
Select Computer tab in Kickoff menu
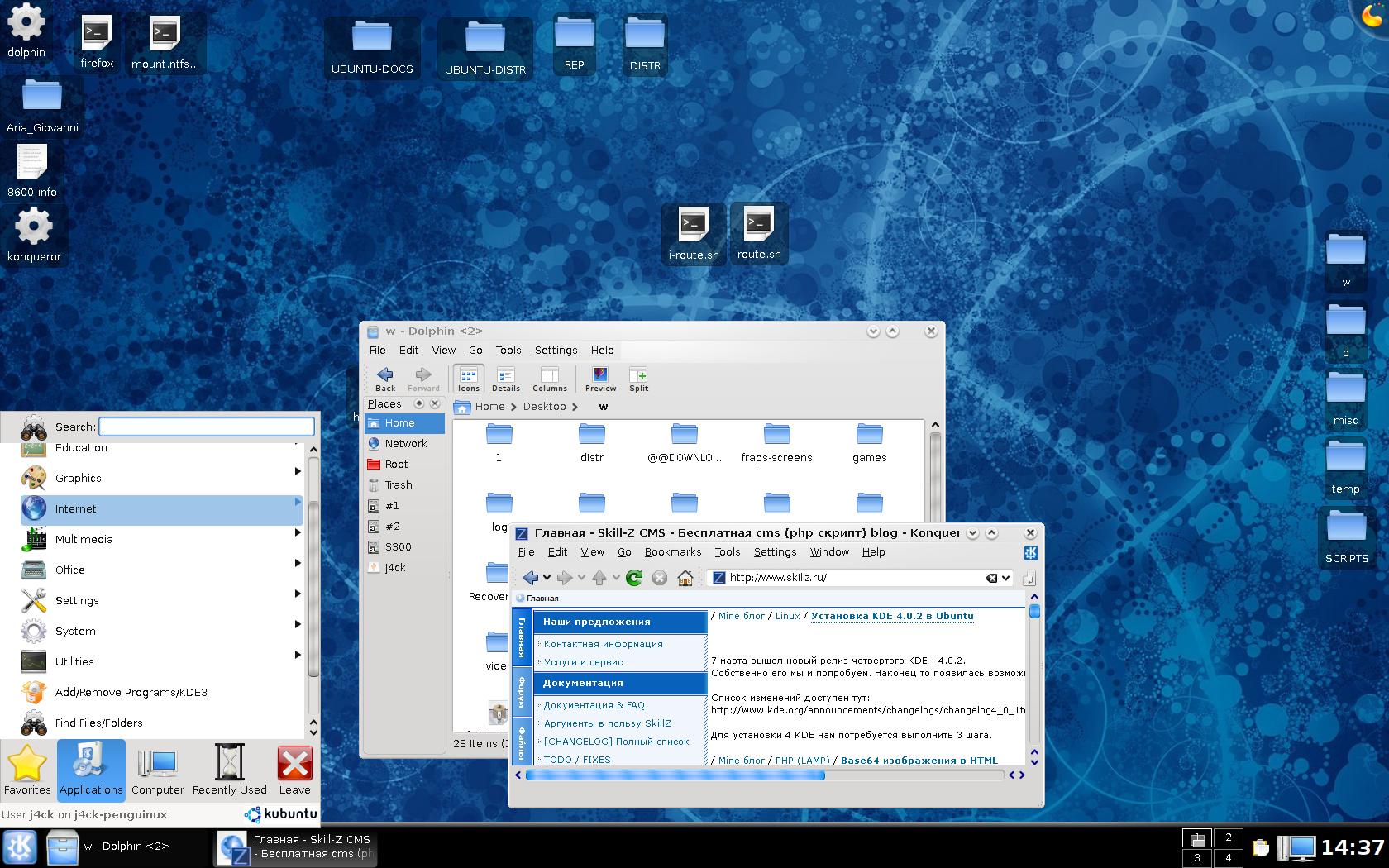coord(157,770)
